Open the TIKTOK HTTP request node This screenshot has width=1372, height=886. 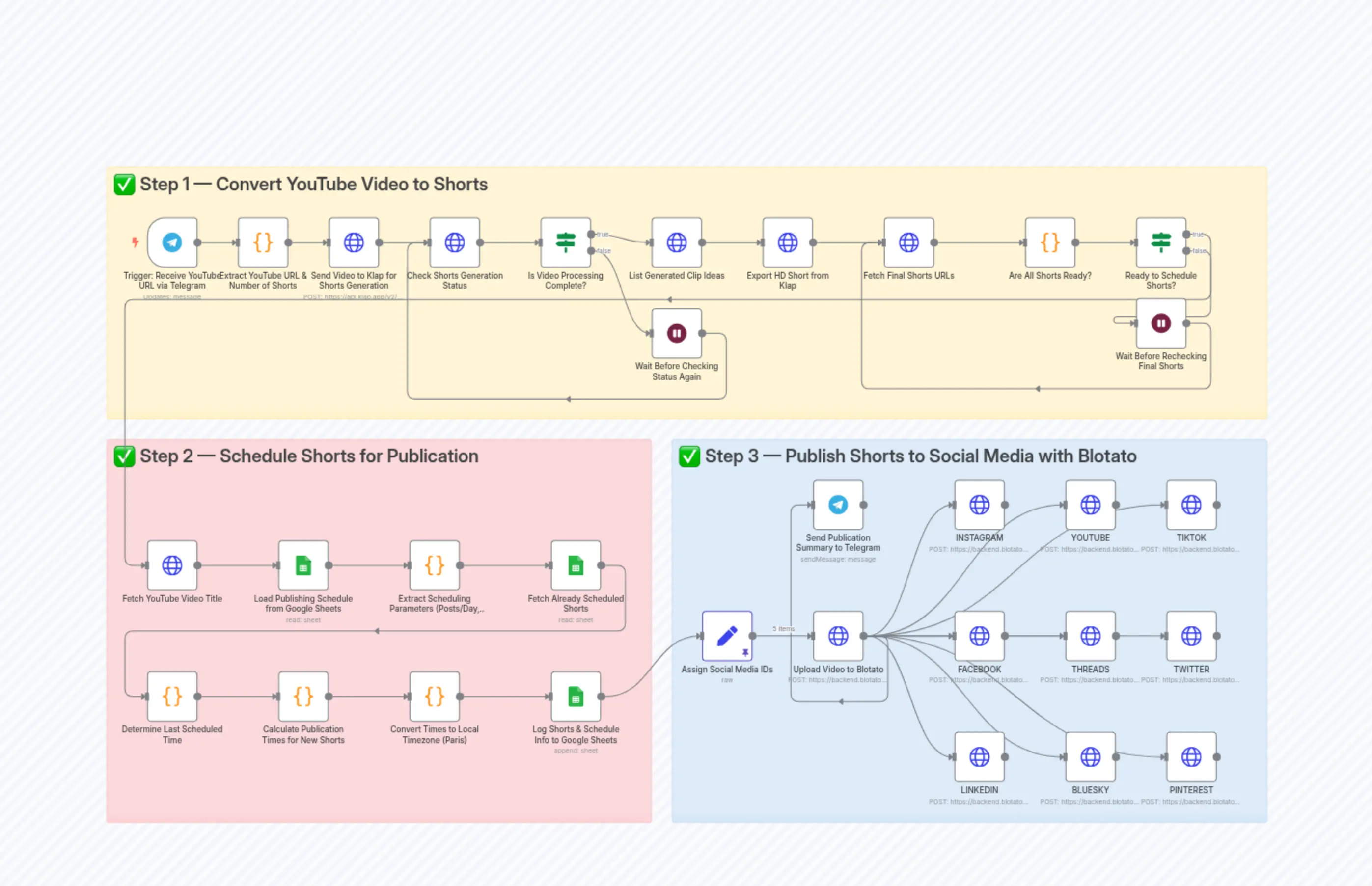(1191, 505)
